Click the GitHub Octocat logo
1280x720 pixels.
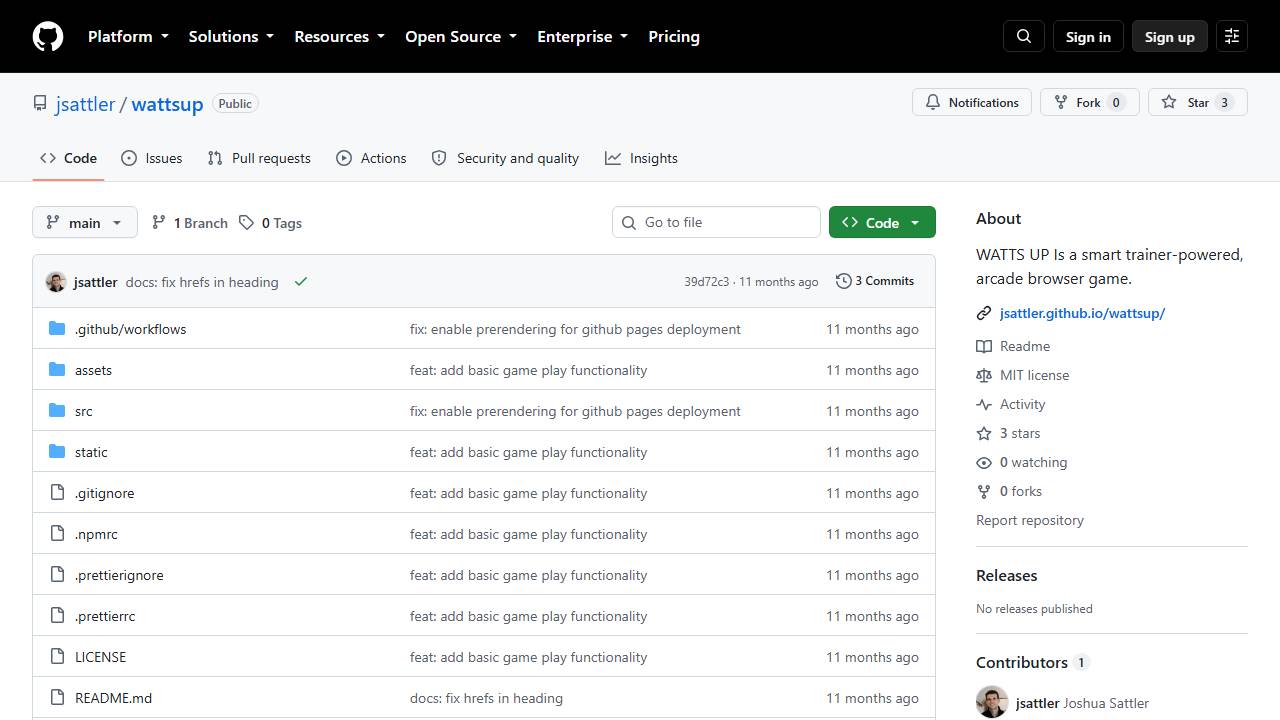[x=48, y=36]
